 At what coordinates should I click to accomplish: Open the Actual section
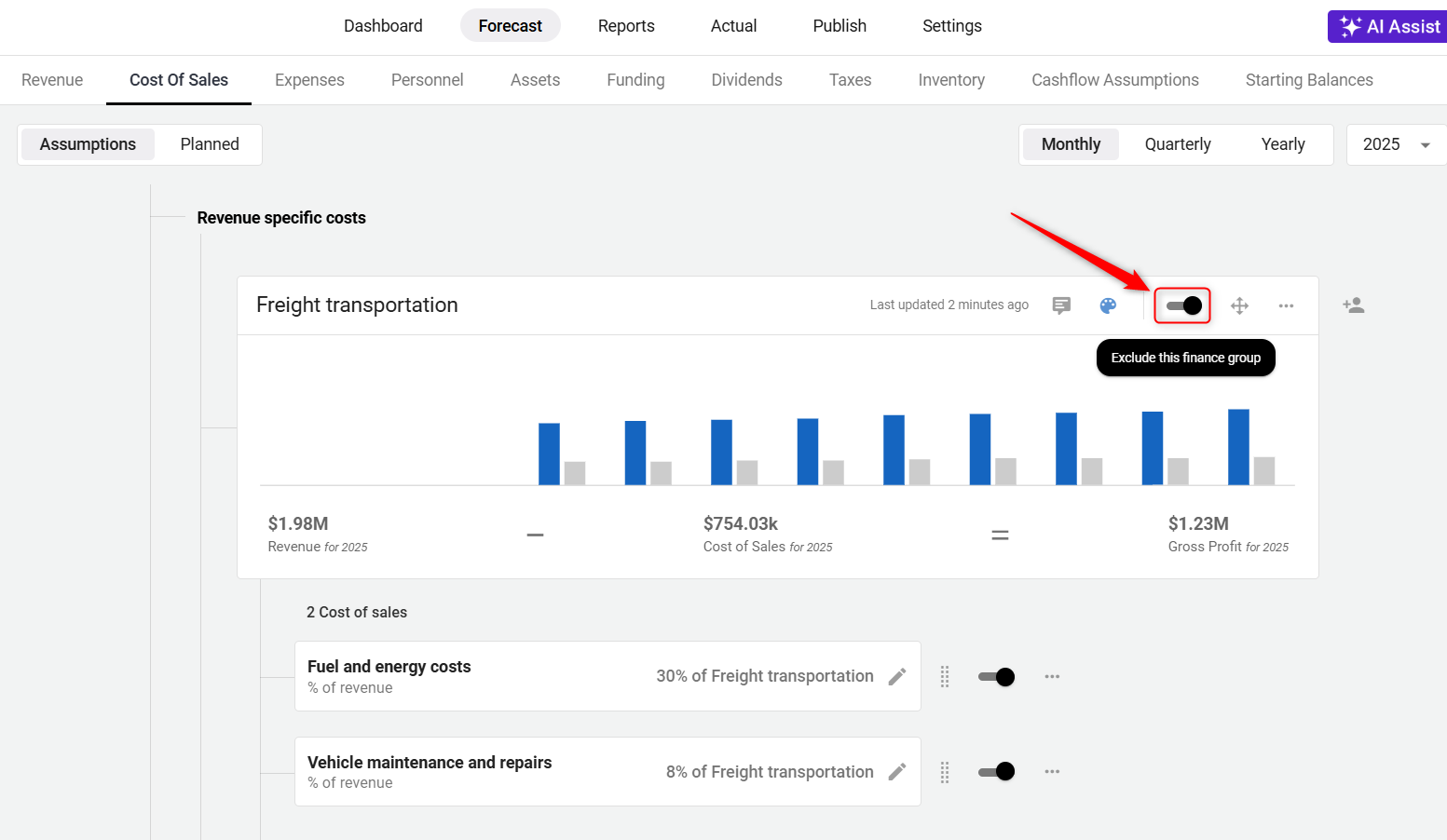pos(733,26)
